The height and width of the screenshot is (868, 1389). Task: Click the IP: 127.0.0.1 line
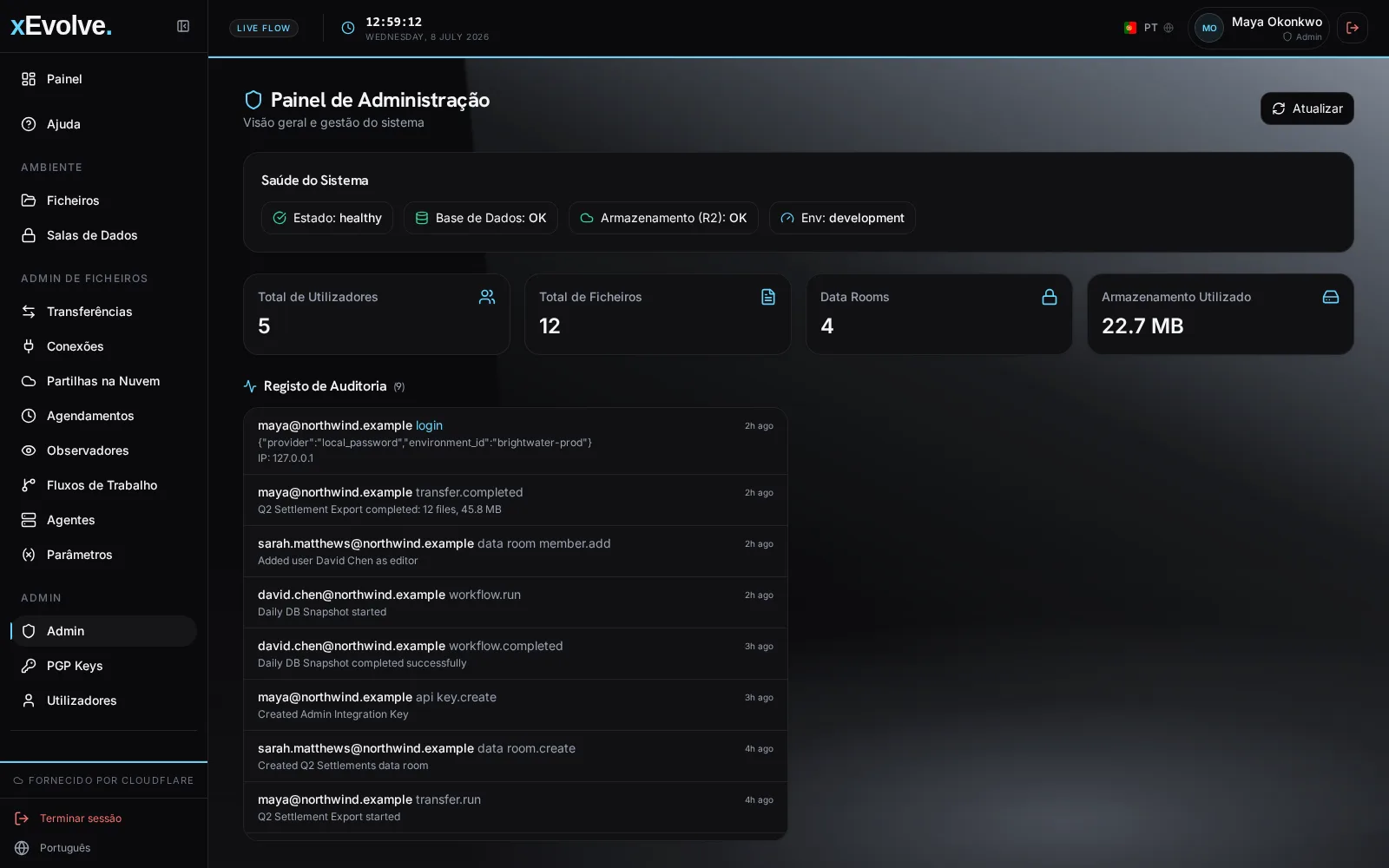286,458
